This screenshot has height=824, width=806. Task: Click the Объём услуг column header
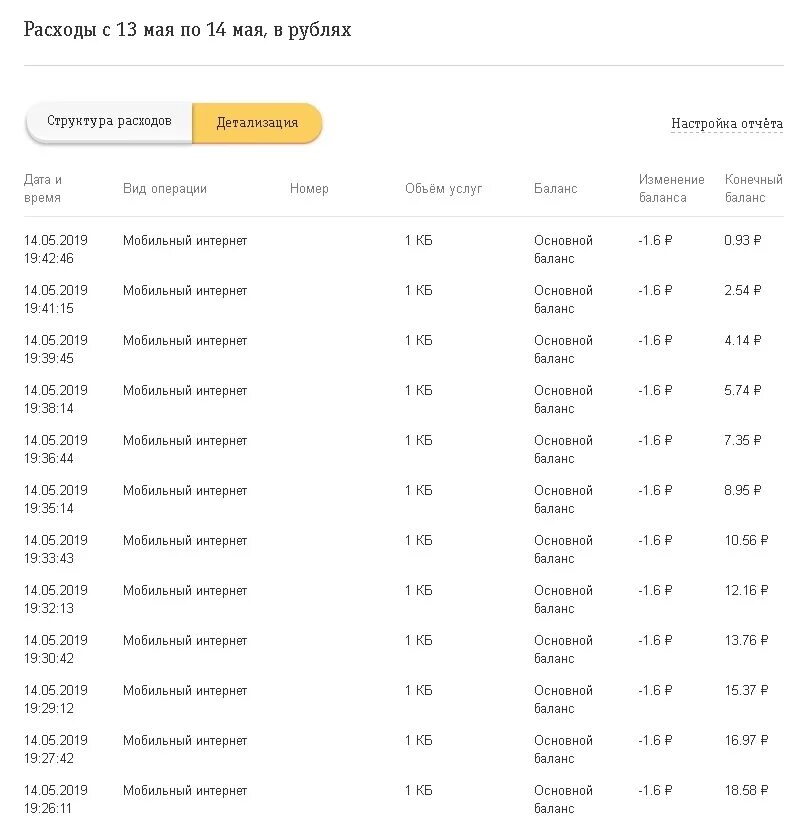tap(444, 188)
